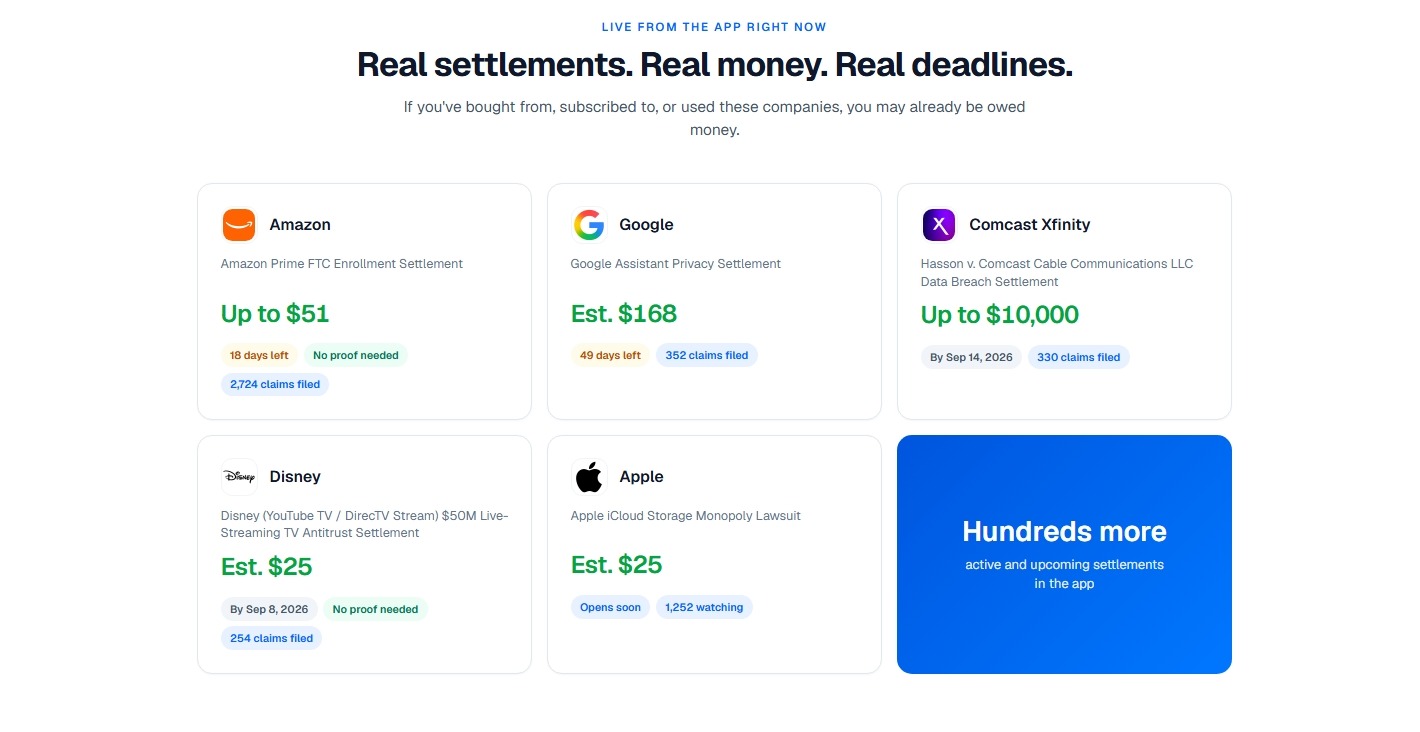Click the Google logo icon
Screen dimensions: 1420x732
tap(589, 225)
